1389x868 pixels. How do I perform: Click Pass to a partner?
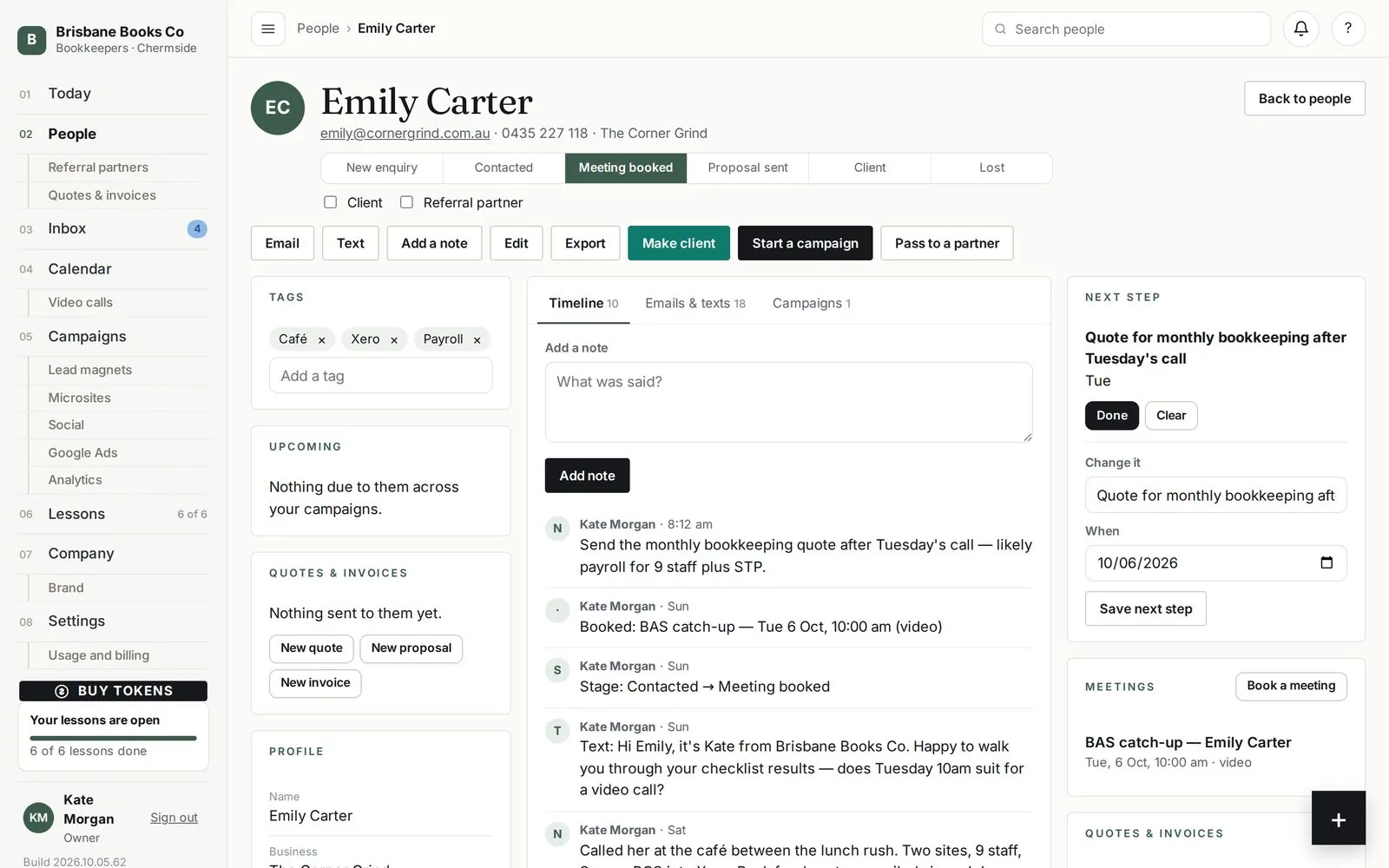pyautogui.click(x=947, y=243)
